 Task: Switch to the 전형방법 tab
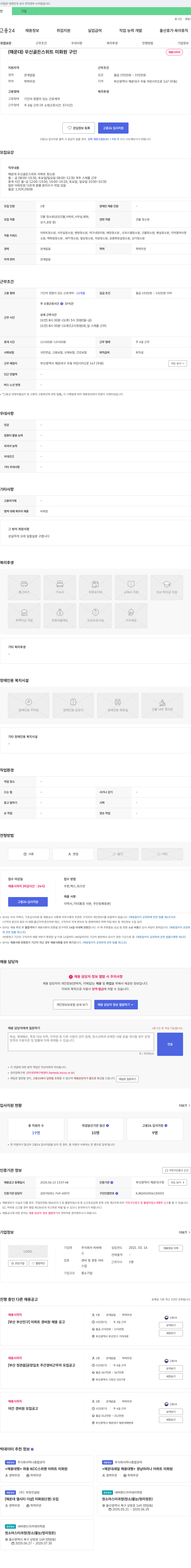148,43
